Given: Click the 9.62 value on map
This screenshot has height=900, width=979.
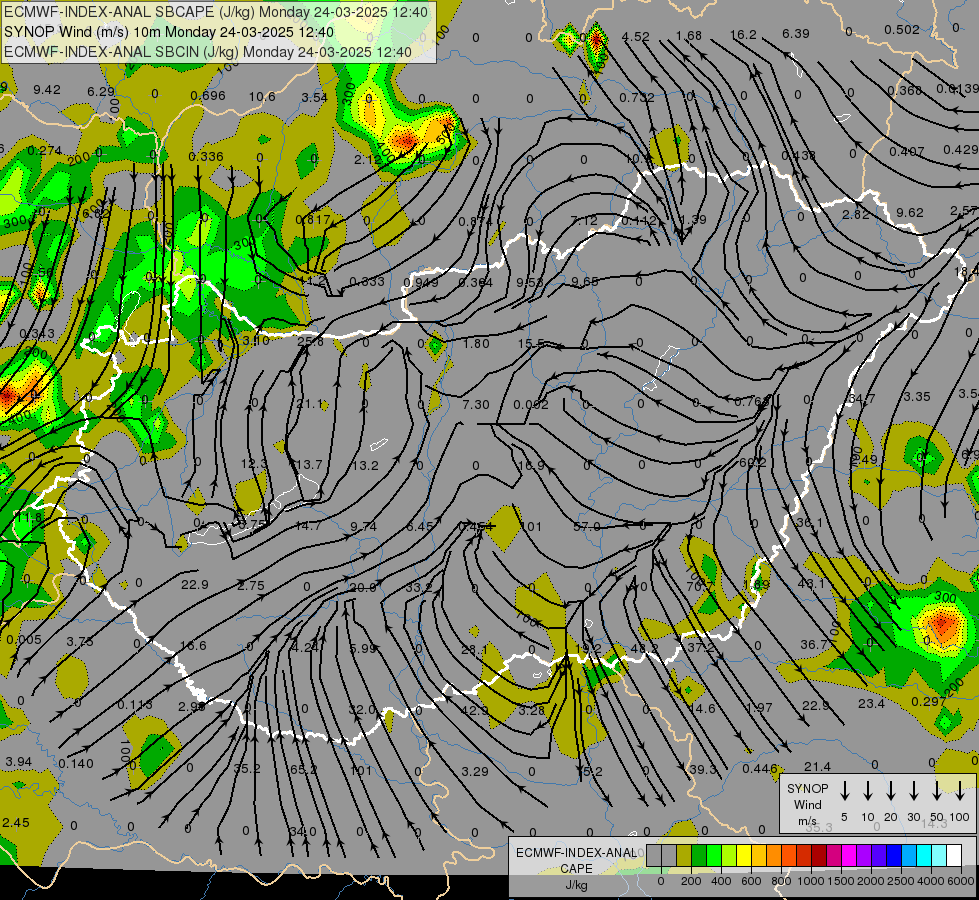Looking at the screenshot, I should click(x=910, y=212).
